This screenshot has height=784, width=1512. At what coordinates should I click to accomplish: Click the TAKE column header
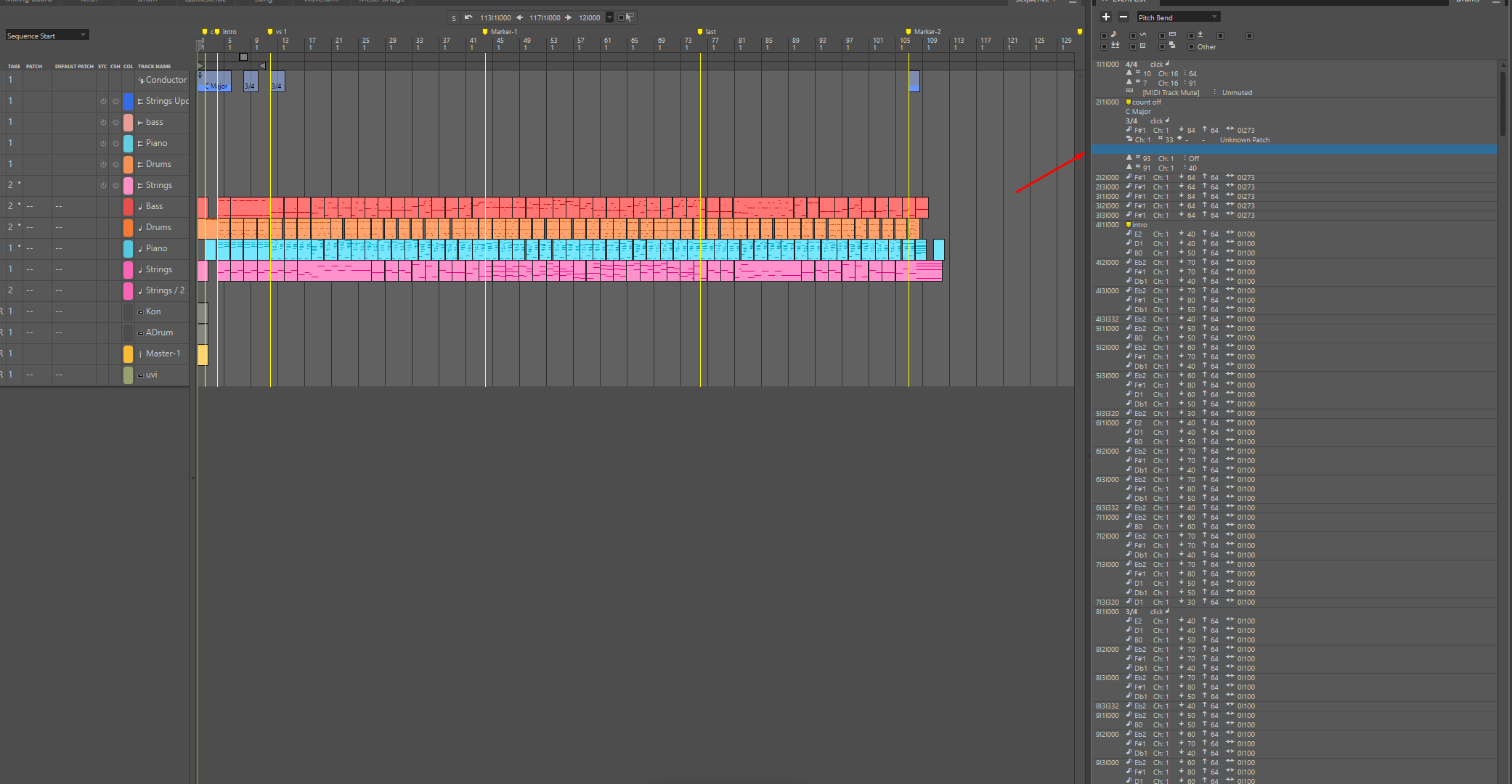pos(14,66)
